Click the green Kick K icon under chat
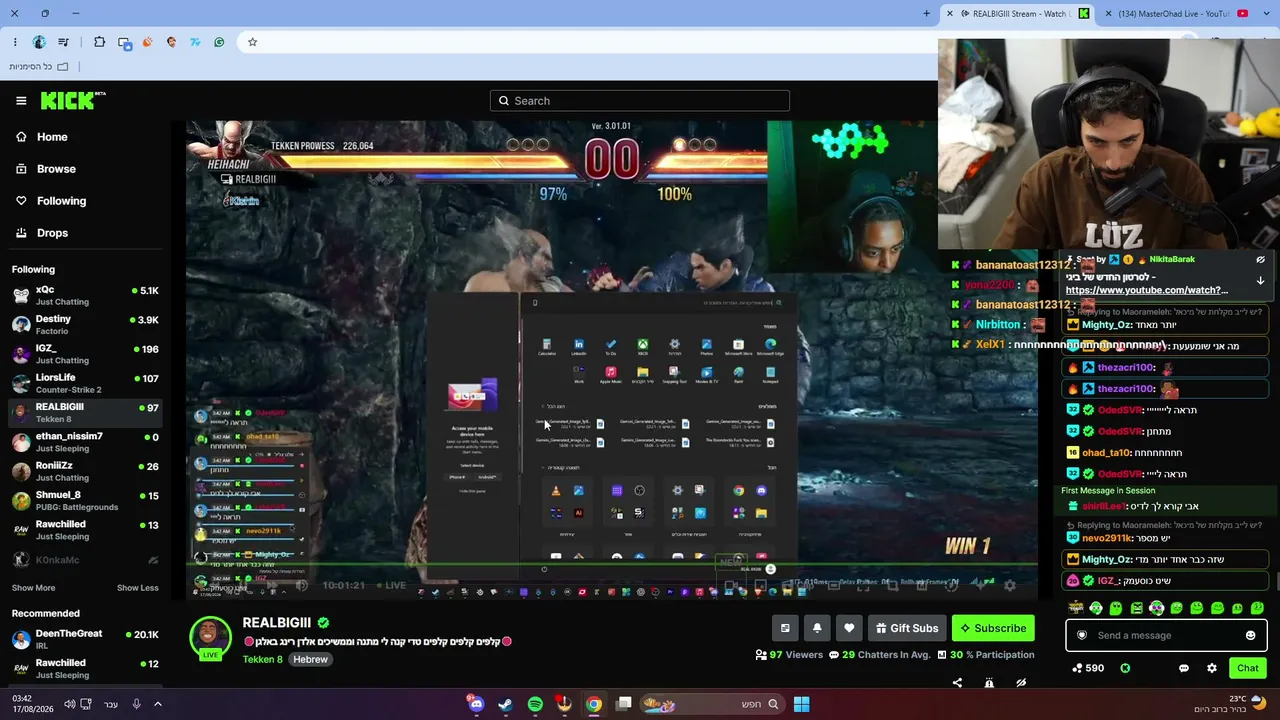 point(1125,668)
